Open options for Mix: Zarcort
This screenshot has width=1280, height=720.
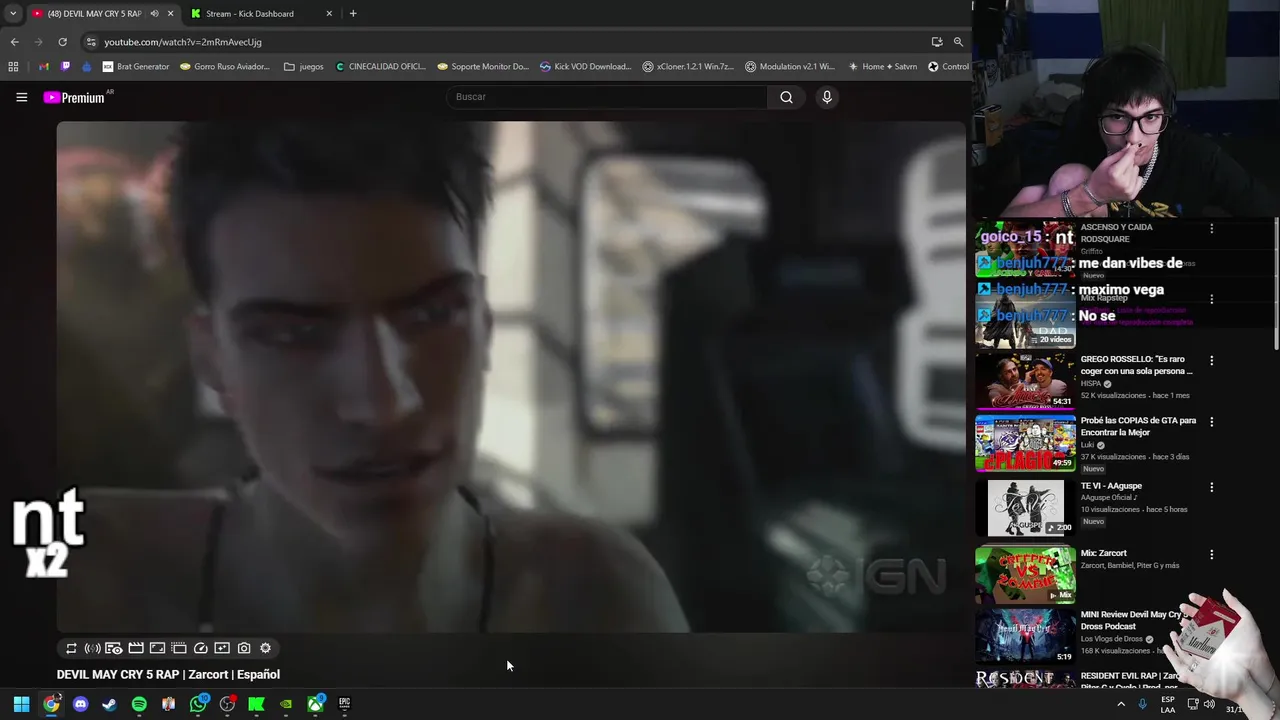[1211, 554]
